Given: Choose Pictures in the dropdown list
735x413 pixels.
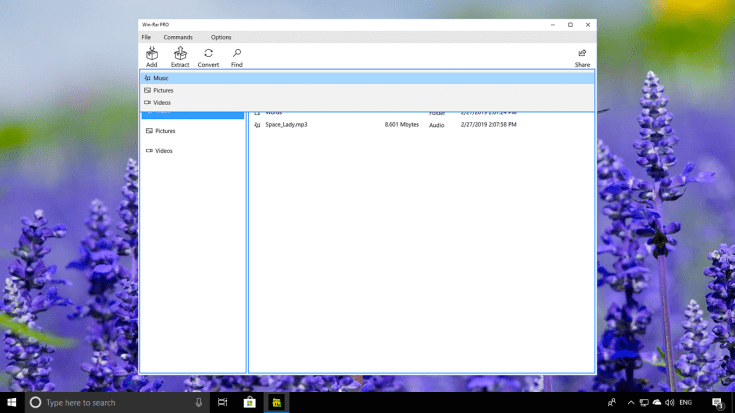Looking at the screenshot, I should pyautogui.click(x=163, y=90).
